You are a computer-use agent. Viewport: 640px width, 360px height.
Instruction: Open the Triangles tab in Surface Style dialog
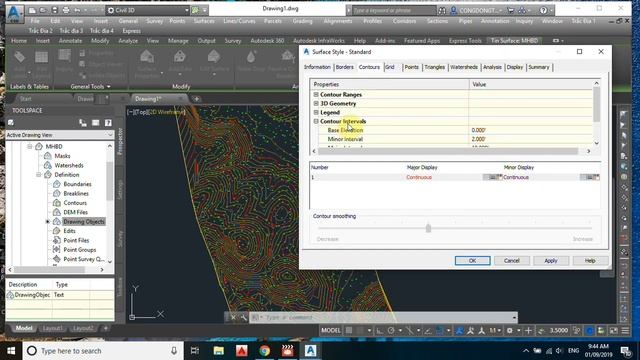click(434, 67)
